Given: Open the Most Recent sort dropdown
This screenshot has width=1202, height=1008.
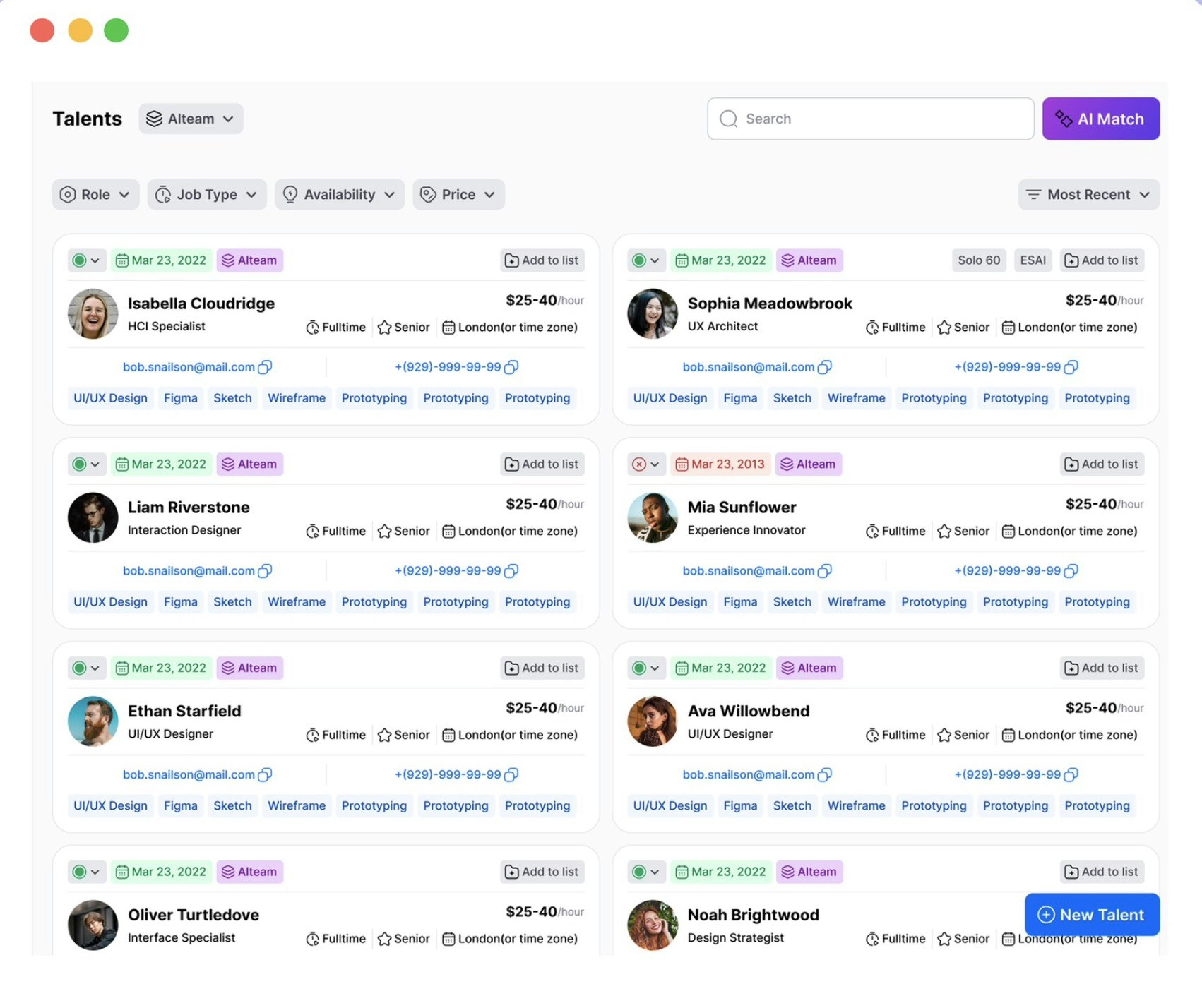Looking at the screenshot, I should click(x=1088, y=194).
